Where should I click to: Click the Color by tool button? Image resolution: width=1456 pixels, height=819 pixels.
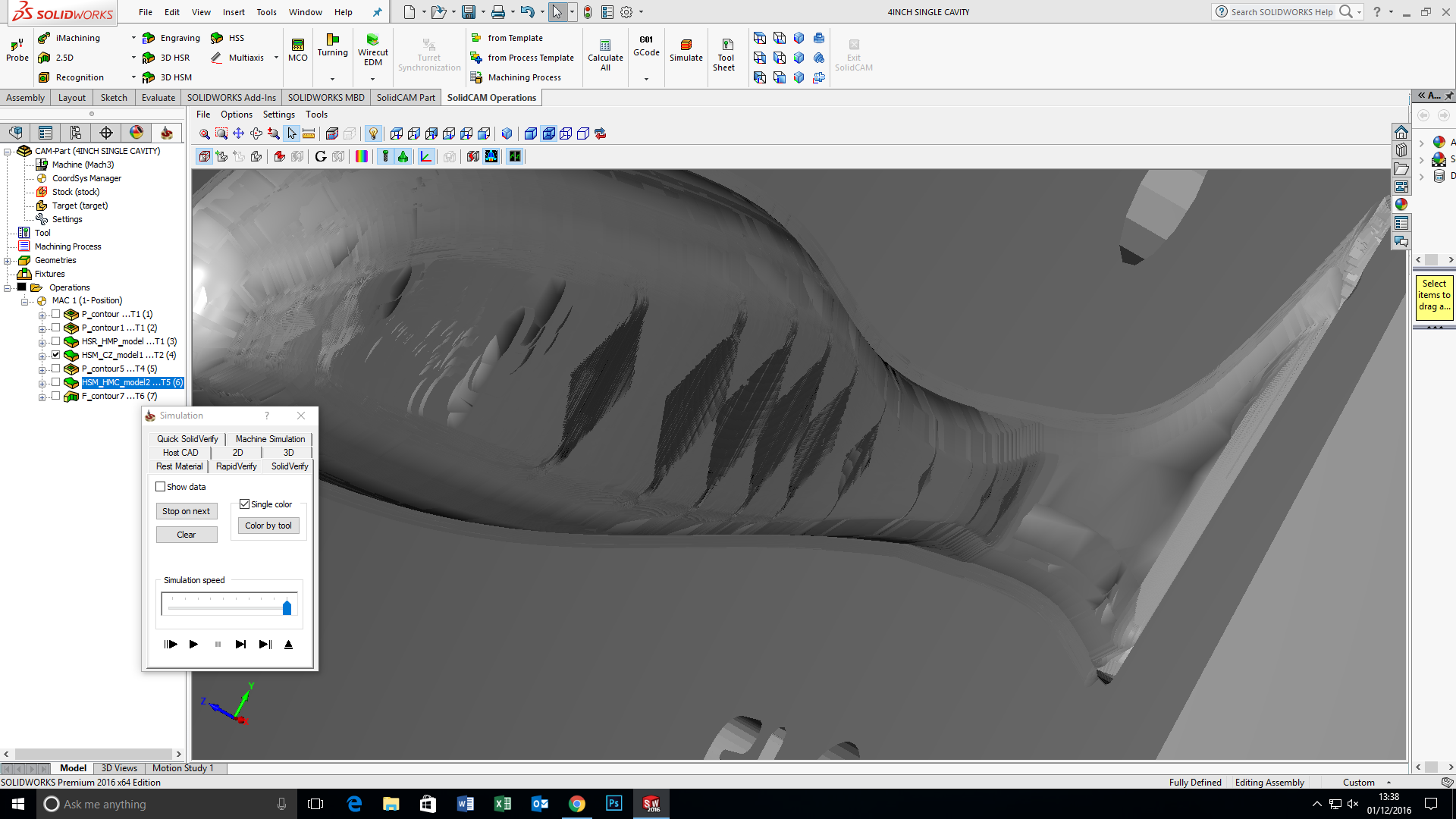(x=268, y=526)
